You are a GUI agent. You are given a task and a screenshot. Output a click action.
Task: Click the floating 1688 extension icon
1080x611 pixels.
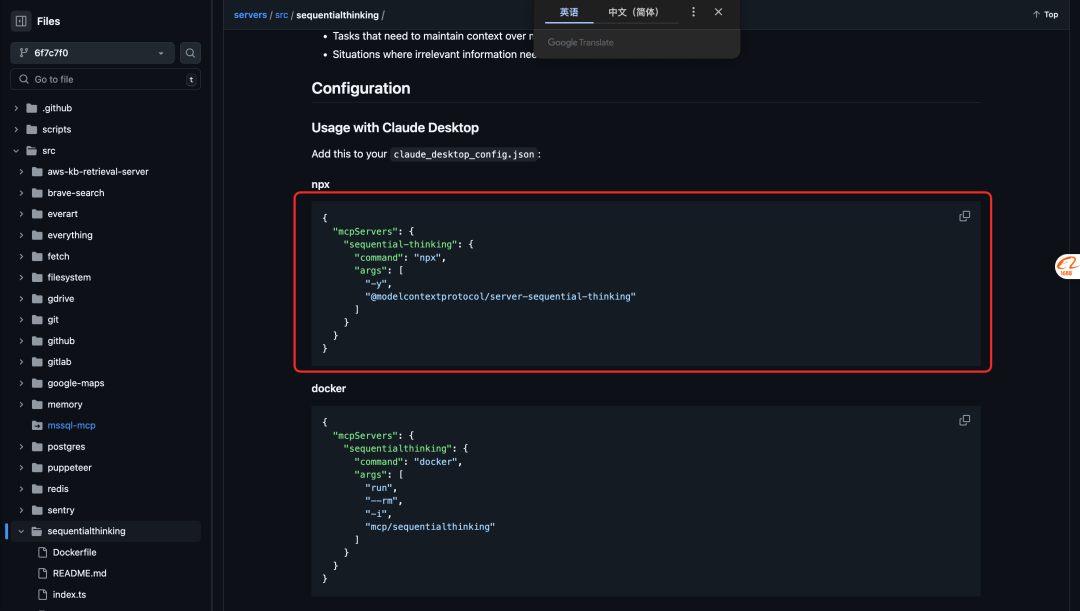1067,266
